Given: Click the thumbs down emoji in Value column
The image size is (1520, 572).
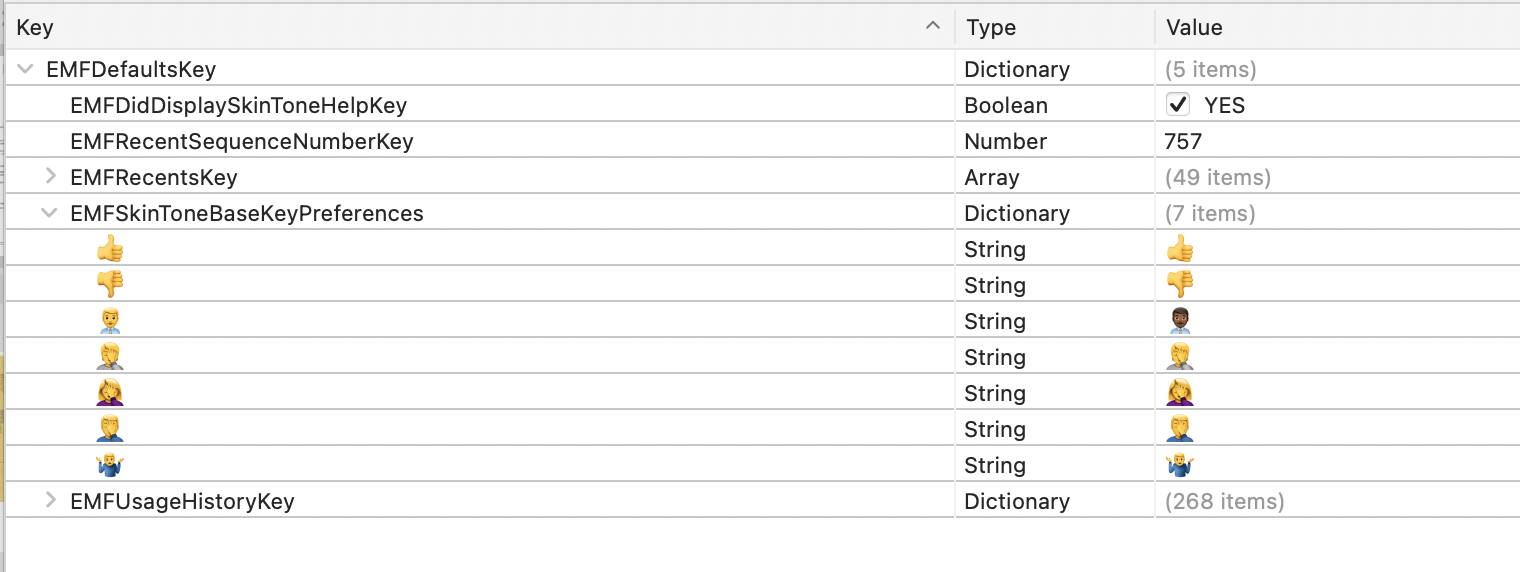Looking at the screenshot, I should [1180, 285].
